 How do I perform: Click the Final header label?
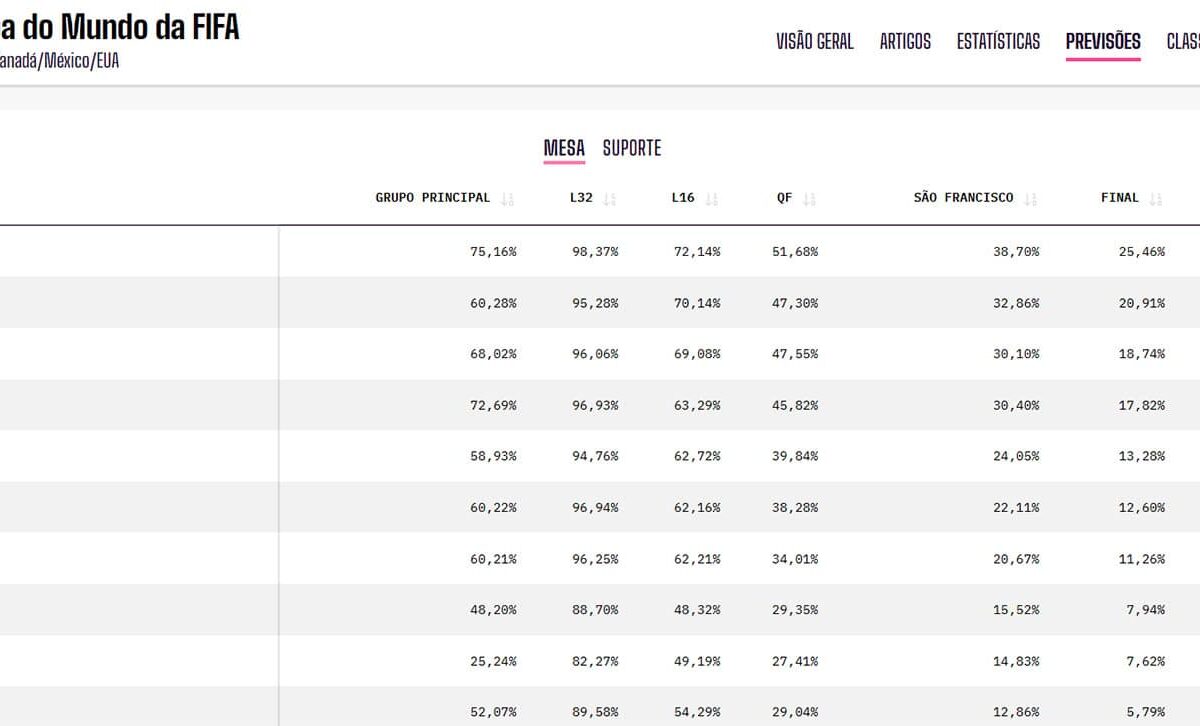pos(1120,198)
